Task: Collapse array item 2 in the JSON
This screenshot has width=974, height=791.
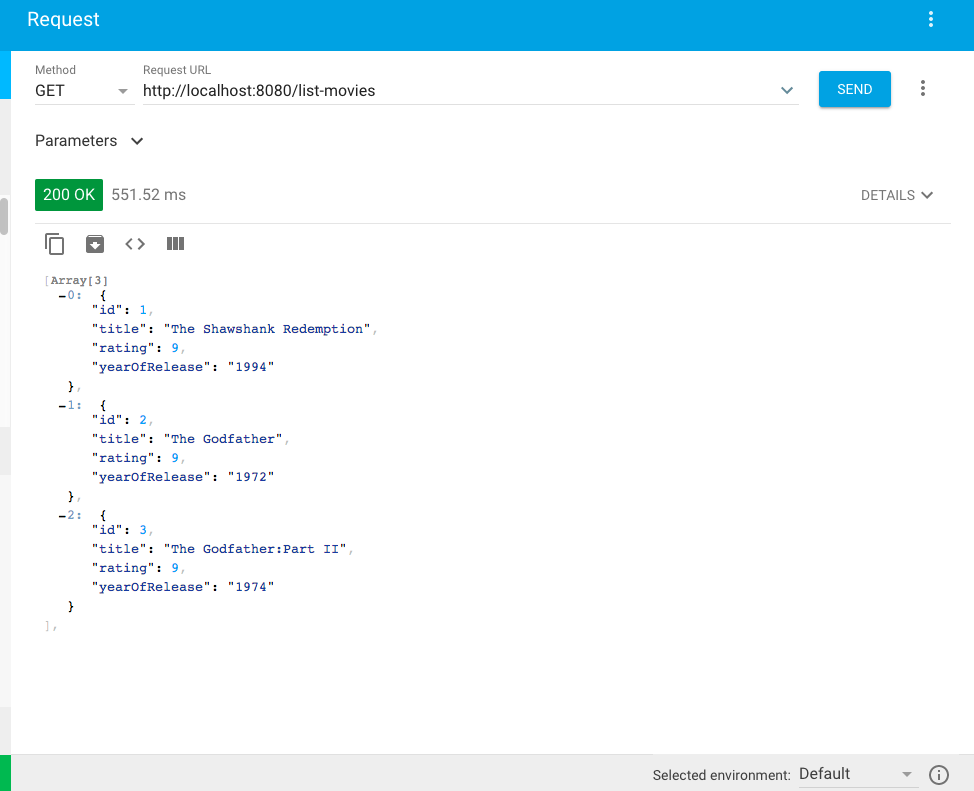Action: coord(62,516)
